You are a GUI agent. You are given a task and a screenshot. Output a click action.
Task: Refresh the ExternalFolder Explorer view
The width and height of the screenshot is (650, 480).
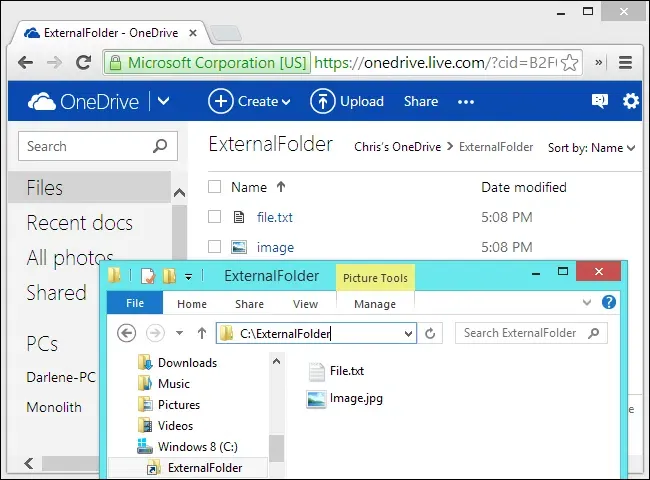(x=431, y=333)
